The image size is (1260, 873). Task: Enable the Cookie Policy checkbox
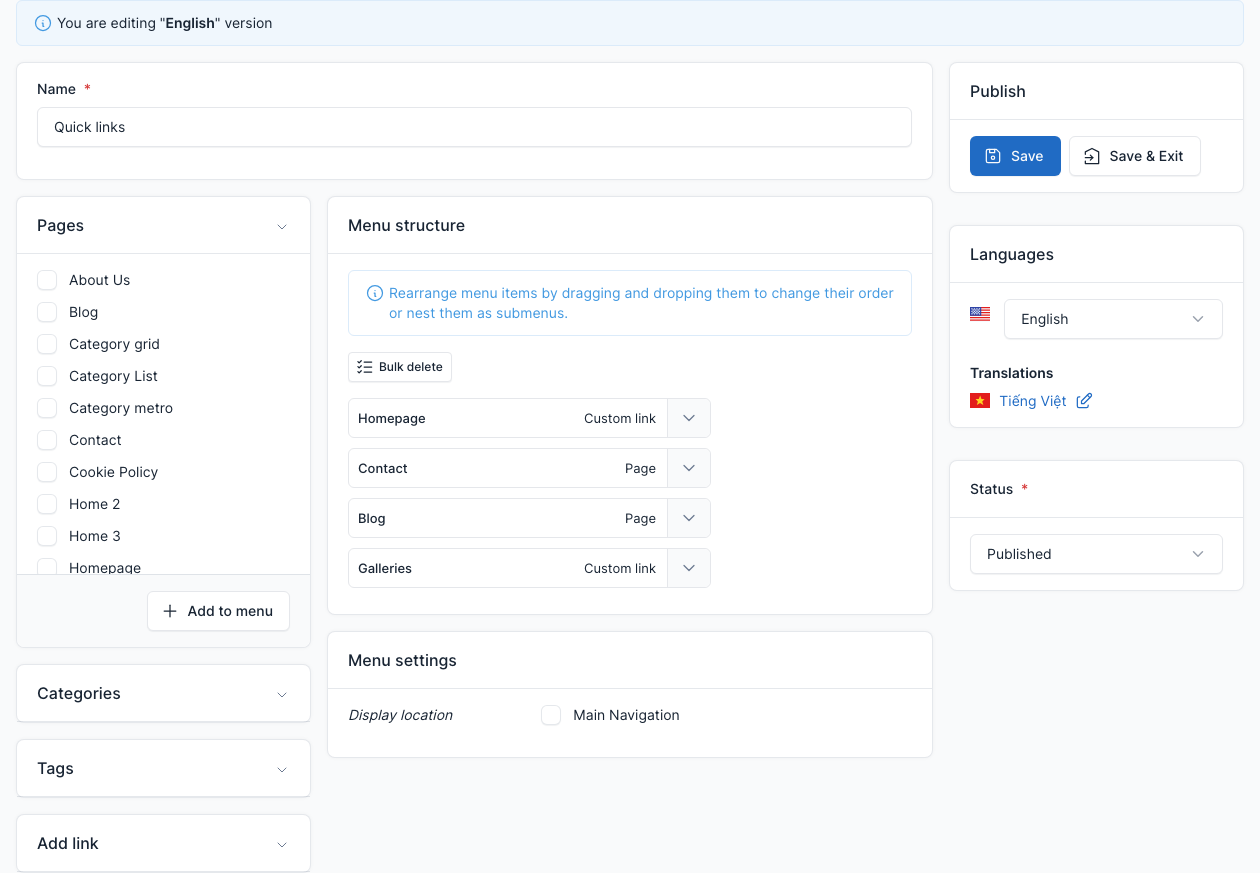click(47, 472)
